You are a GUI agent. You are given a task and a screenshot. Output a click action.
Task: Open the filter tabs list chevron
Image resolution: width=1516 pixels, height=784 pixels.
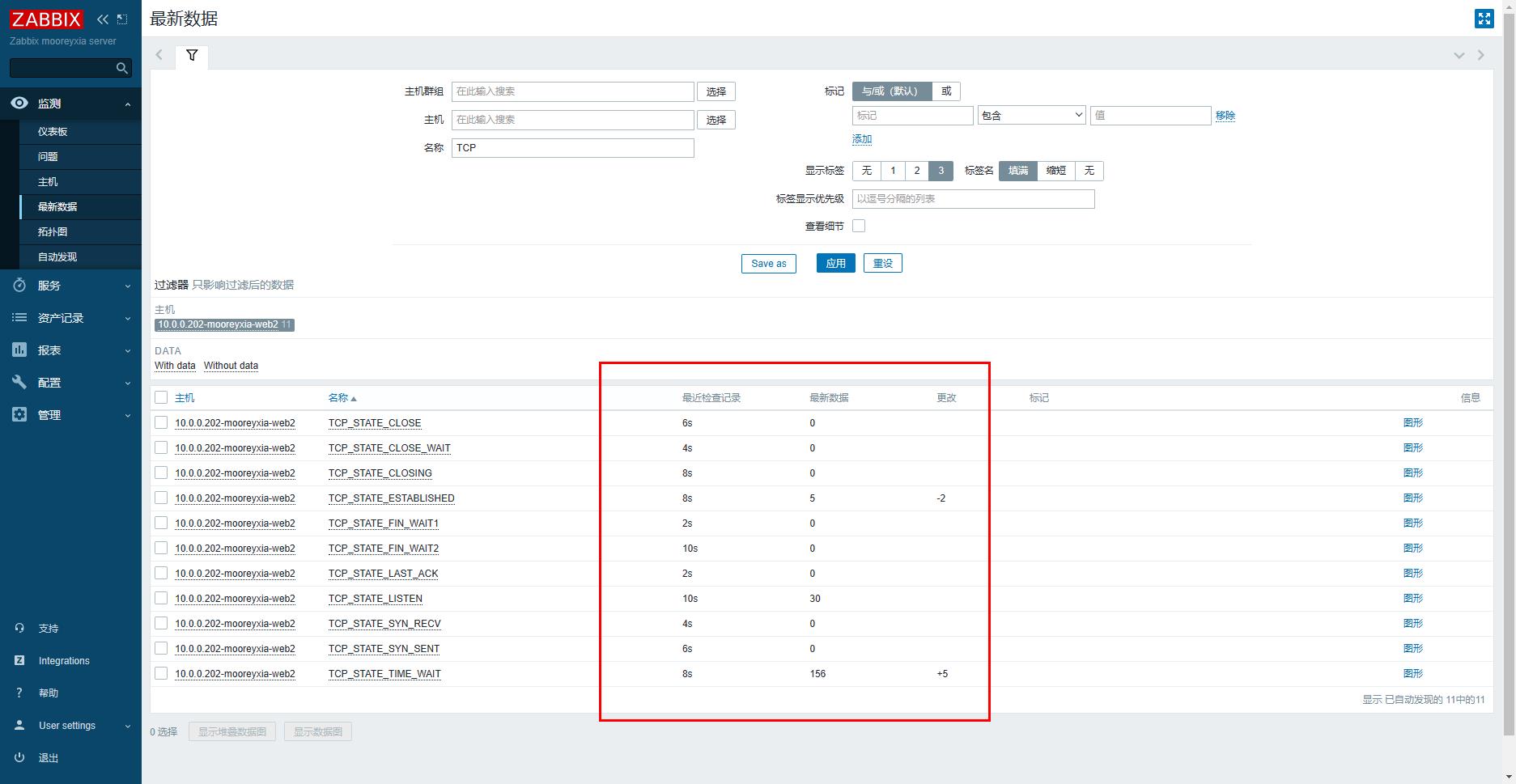click(x=1459, y=55)
